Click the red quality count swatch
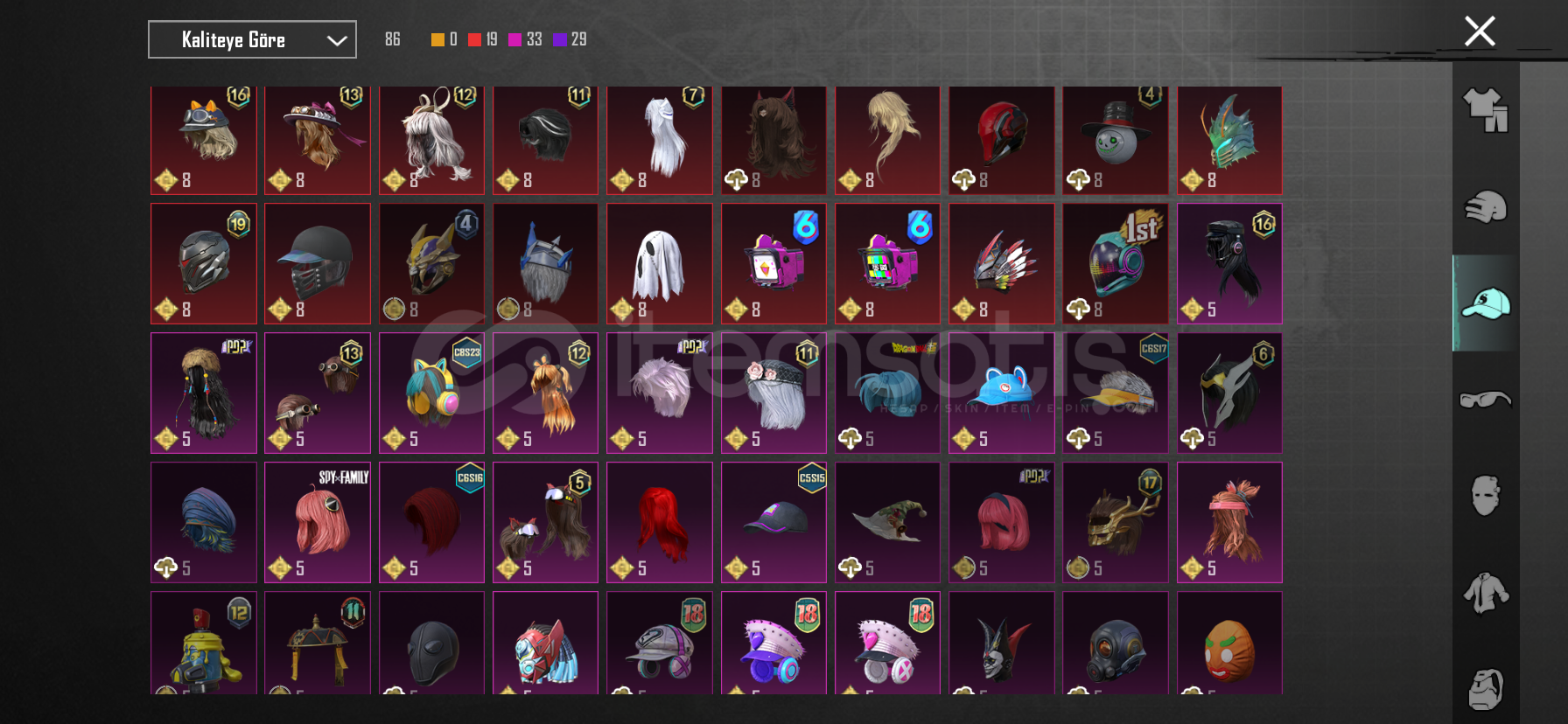 (474, 39)
